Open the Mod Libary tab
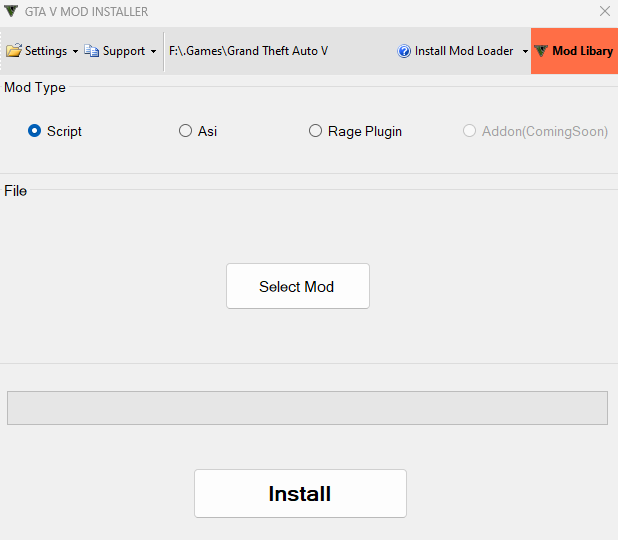Image resolution: width=618 pixels, height=540 pixels. (x=574, y=51)
